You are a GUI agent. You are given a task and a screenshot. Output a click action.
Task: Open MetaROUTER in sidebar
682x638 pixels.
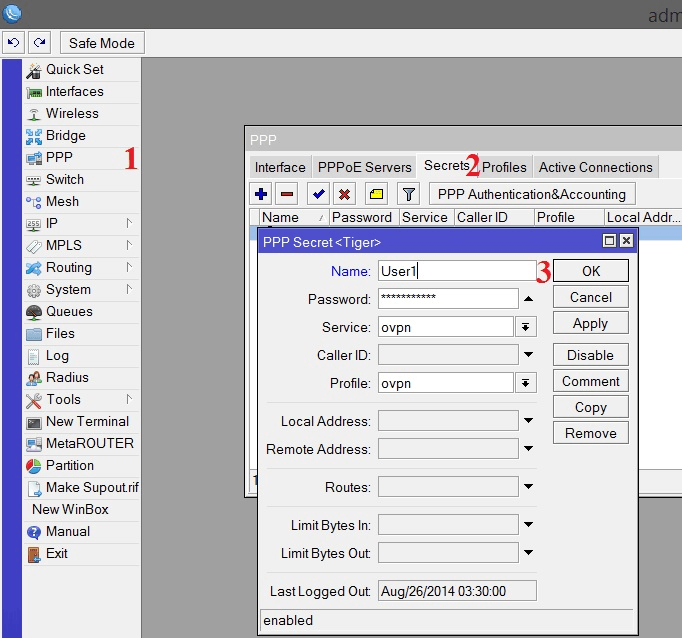click(82, 444)
